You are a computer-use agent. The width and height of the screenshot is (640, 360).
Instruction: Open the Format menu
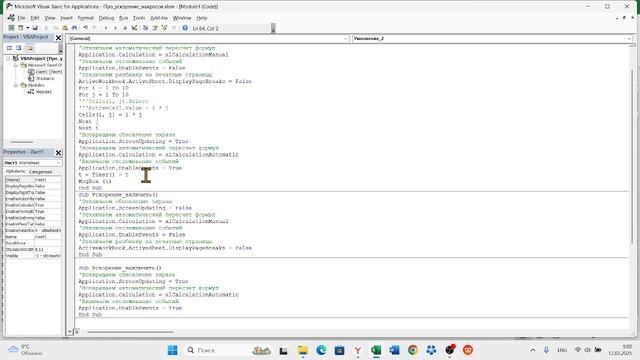(85, 18)
